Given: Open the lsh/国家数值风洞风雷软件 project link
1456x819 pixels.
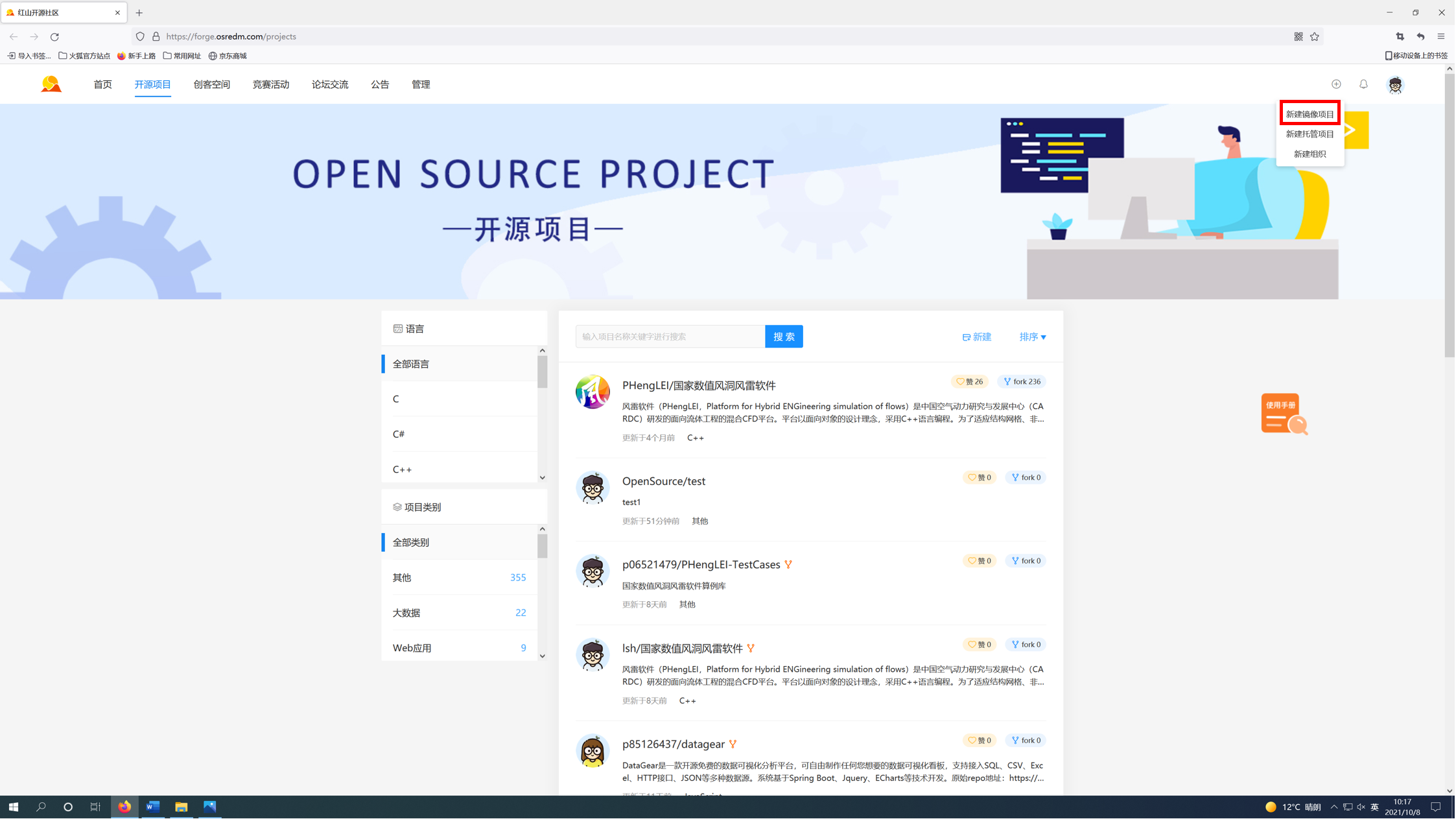Looking at the screenshot, I should (683, 649).
